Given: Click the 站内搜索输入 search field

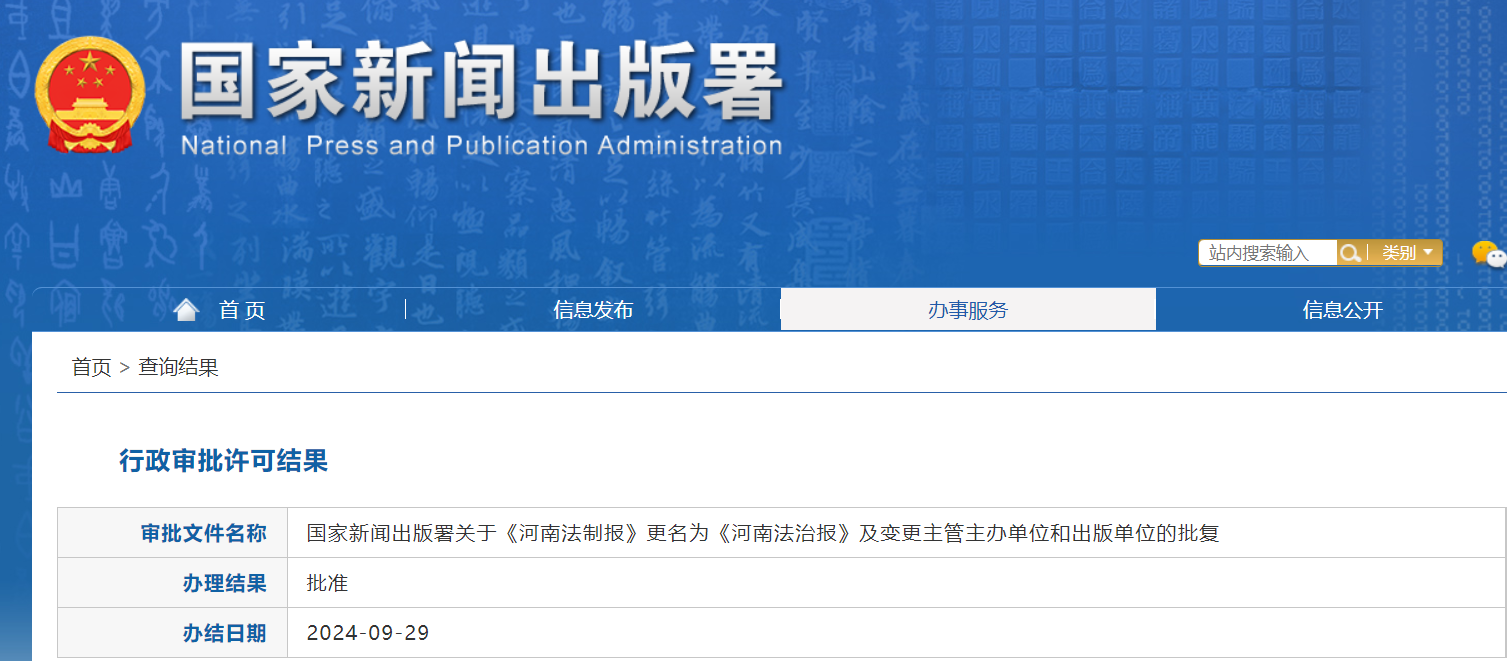Looking at the screenshot, I should pos(1269,253).
